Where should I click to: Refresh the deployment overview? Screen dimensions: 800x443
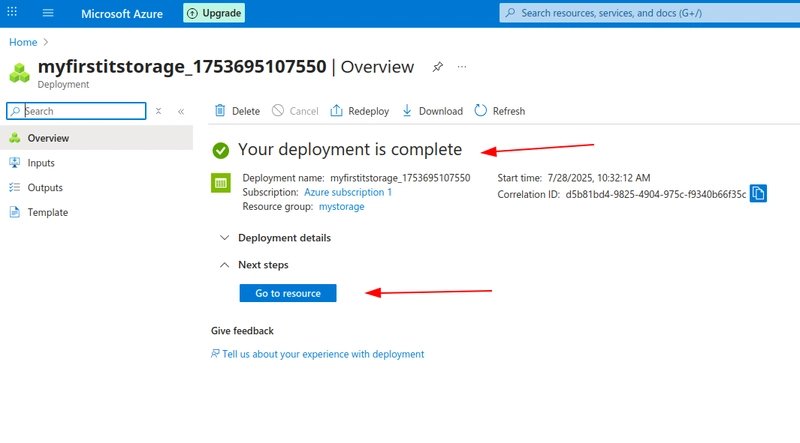(499, 111)
